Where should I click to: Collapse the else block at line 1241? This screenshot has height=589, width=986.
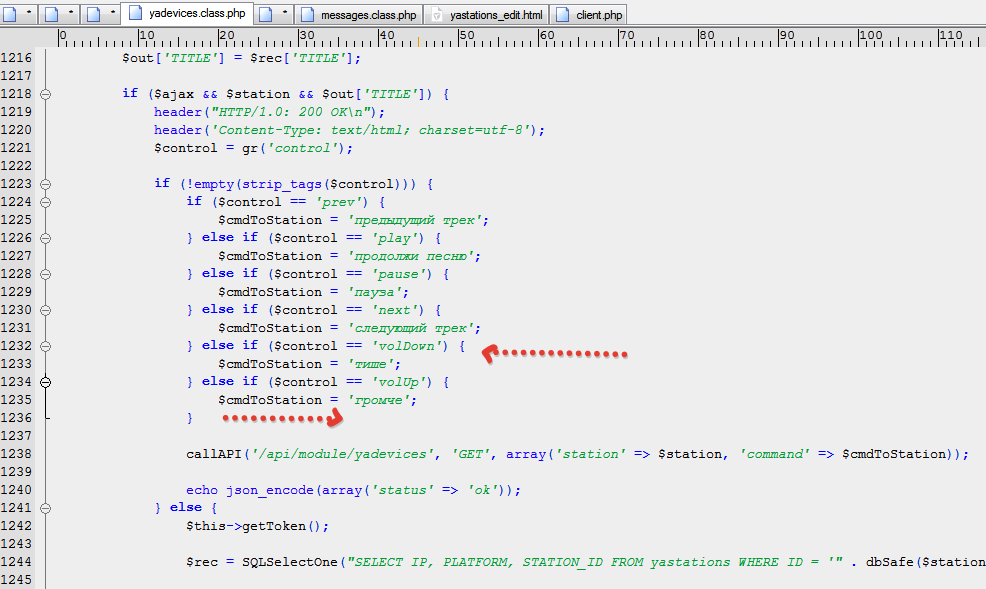tap(45, 508)
